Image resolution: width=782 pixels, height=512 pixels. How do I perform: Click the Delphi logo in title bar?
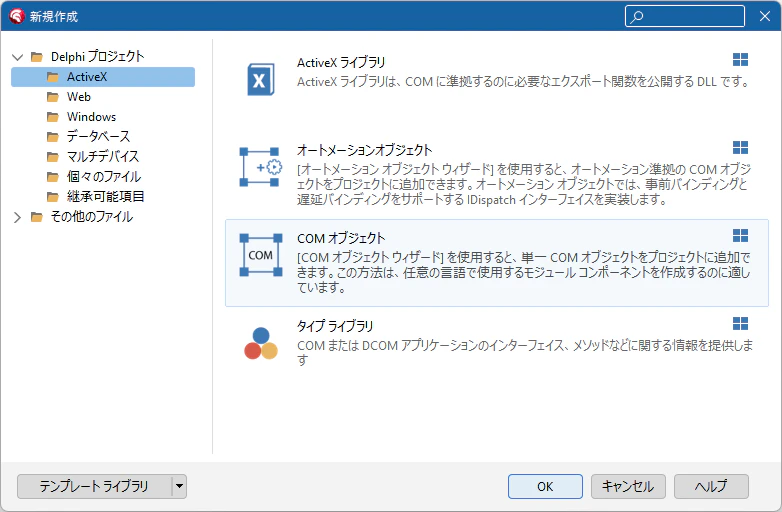click(x=16, y=16)
